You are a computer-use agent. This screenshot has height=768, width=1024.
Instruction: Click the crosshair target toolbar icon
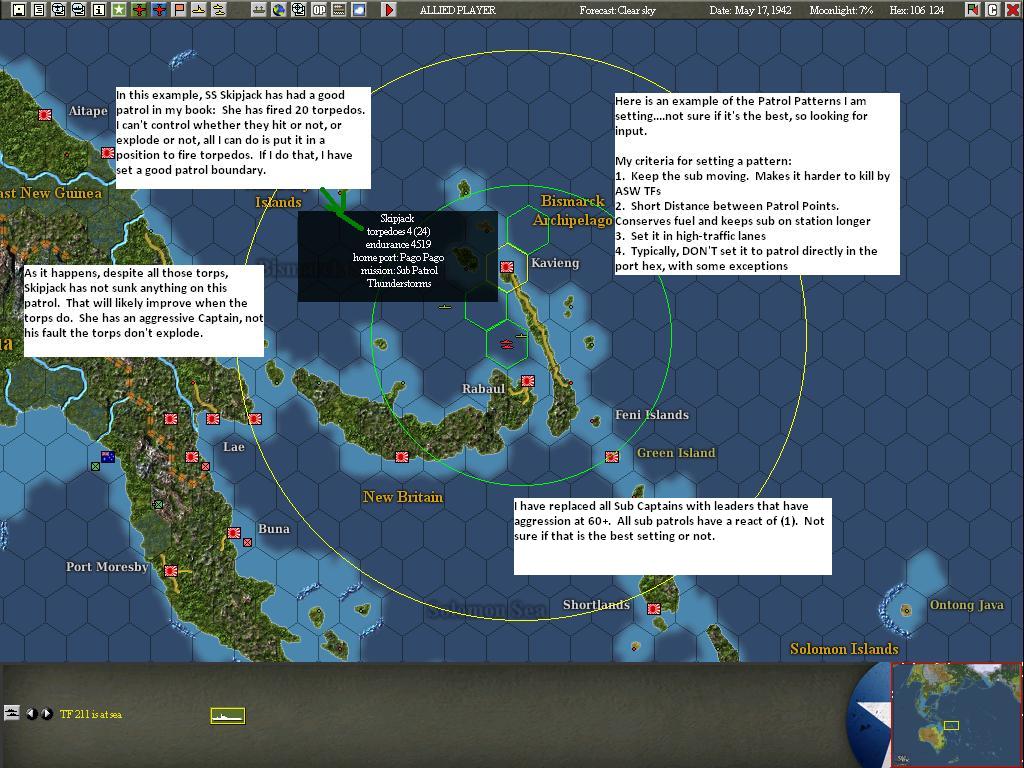click(x=298, y=10)
